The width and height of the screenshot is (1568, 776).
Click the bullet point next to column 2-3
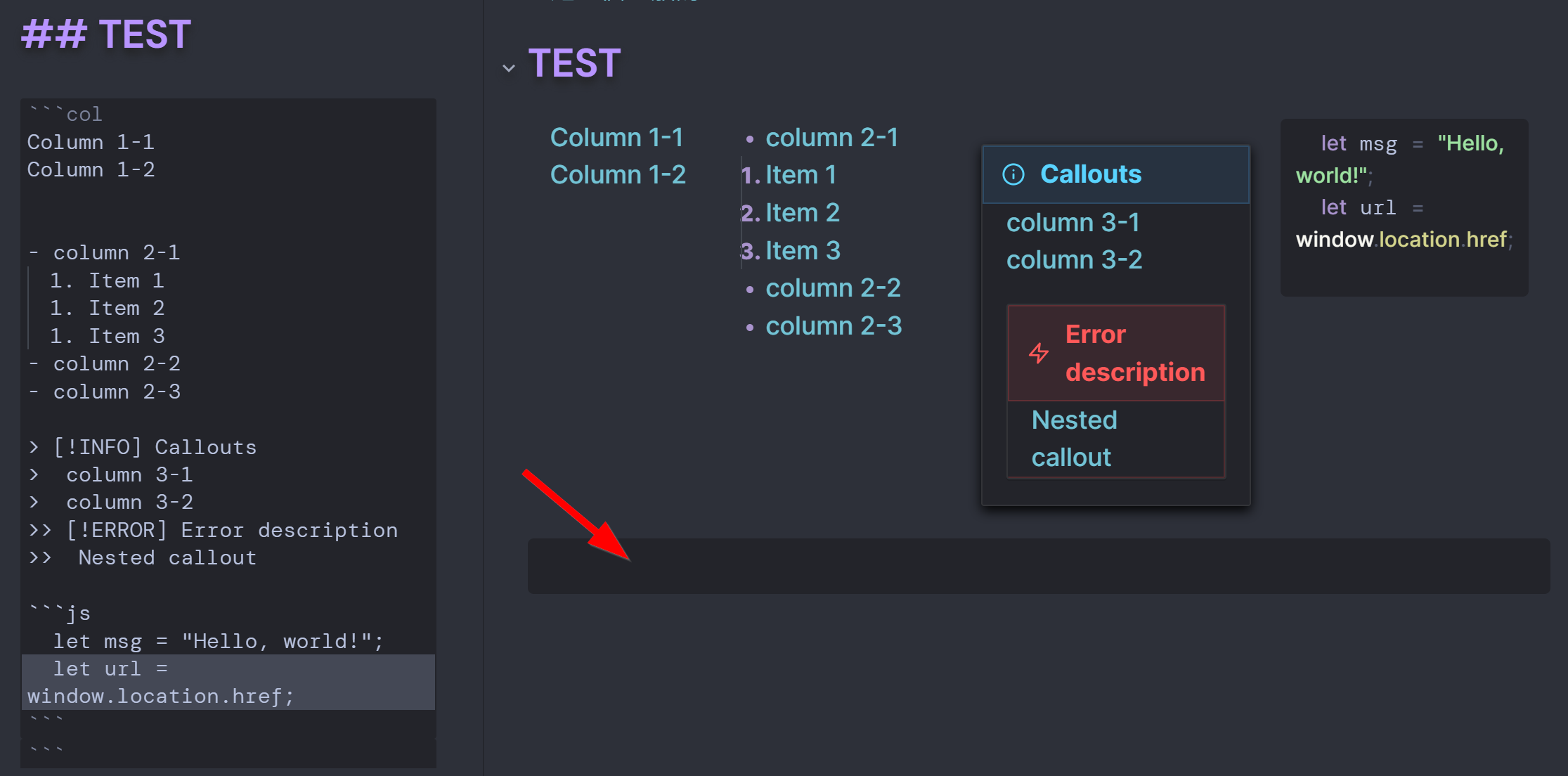tap(749, 327)
